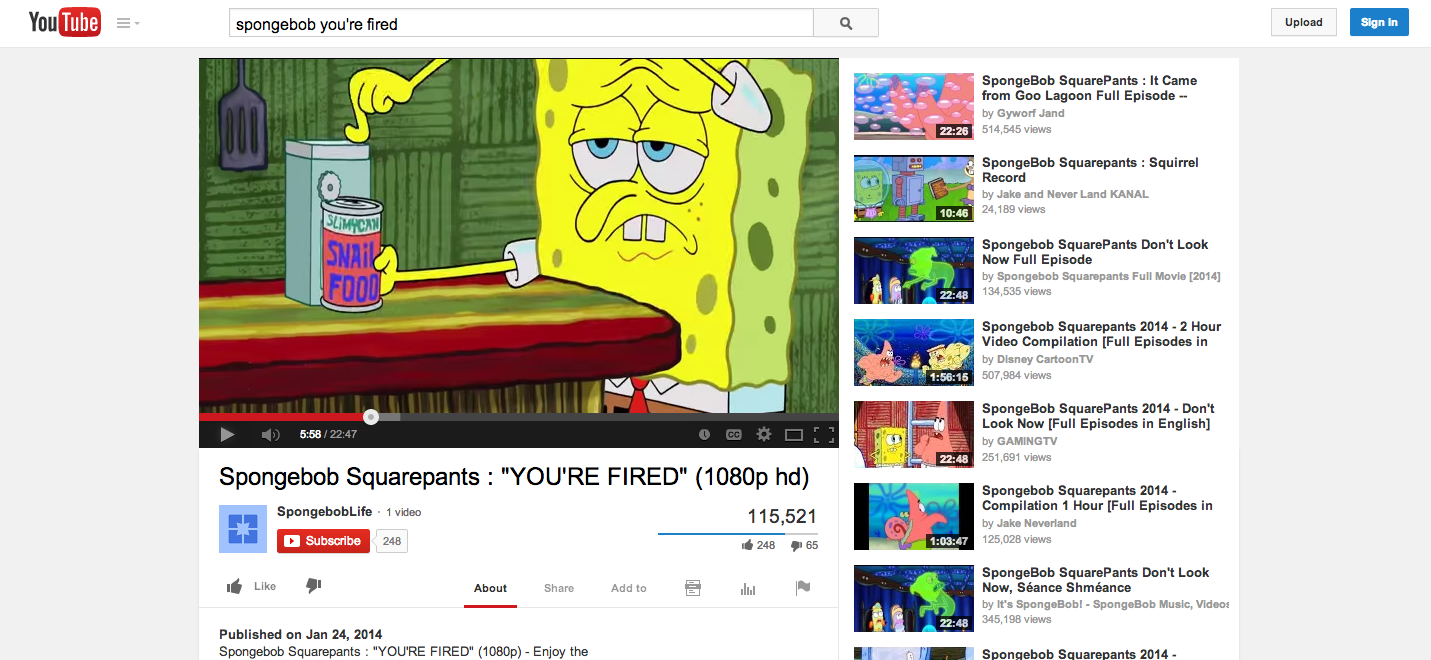Open the watch later clock icon
This screenshot has height=660, width=1431.
(x=704, y=434)
